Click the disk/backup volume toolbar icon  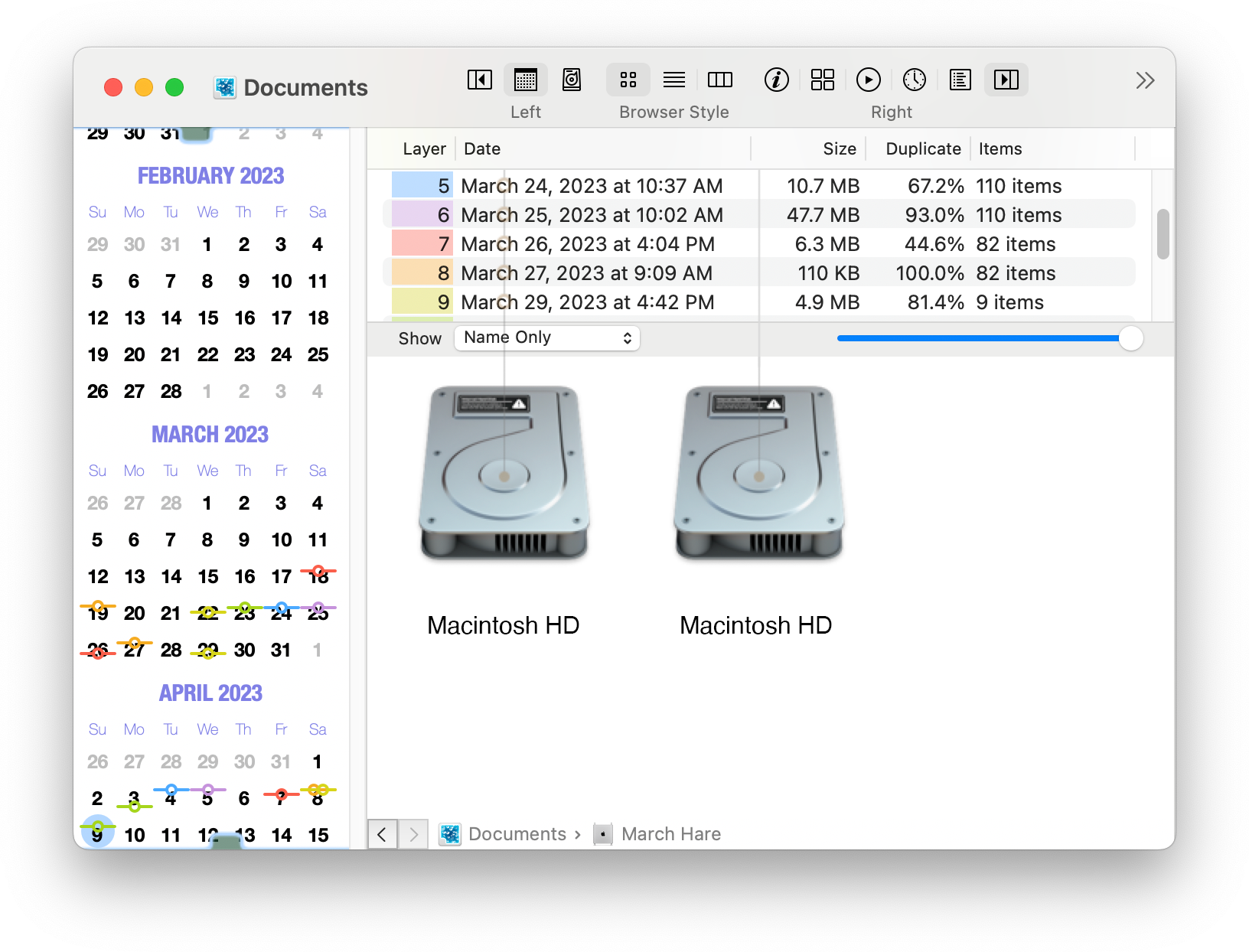pos(572,80)
